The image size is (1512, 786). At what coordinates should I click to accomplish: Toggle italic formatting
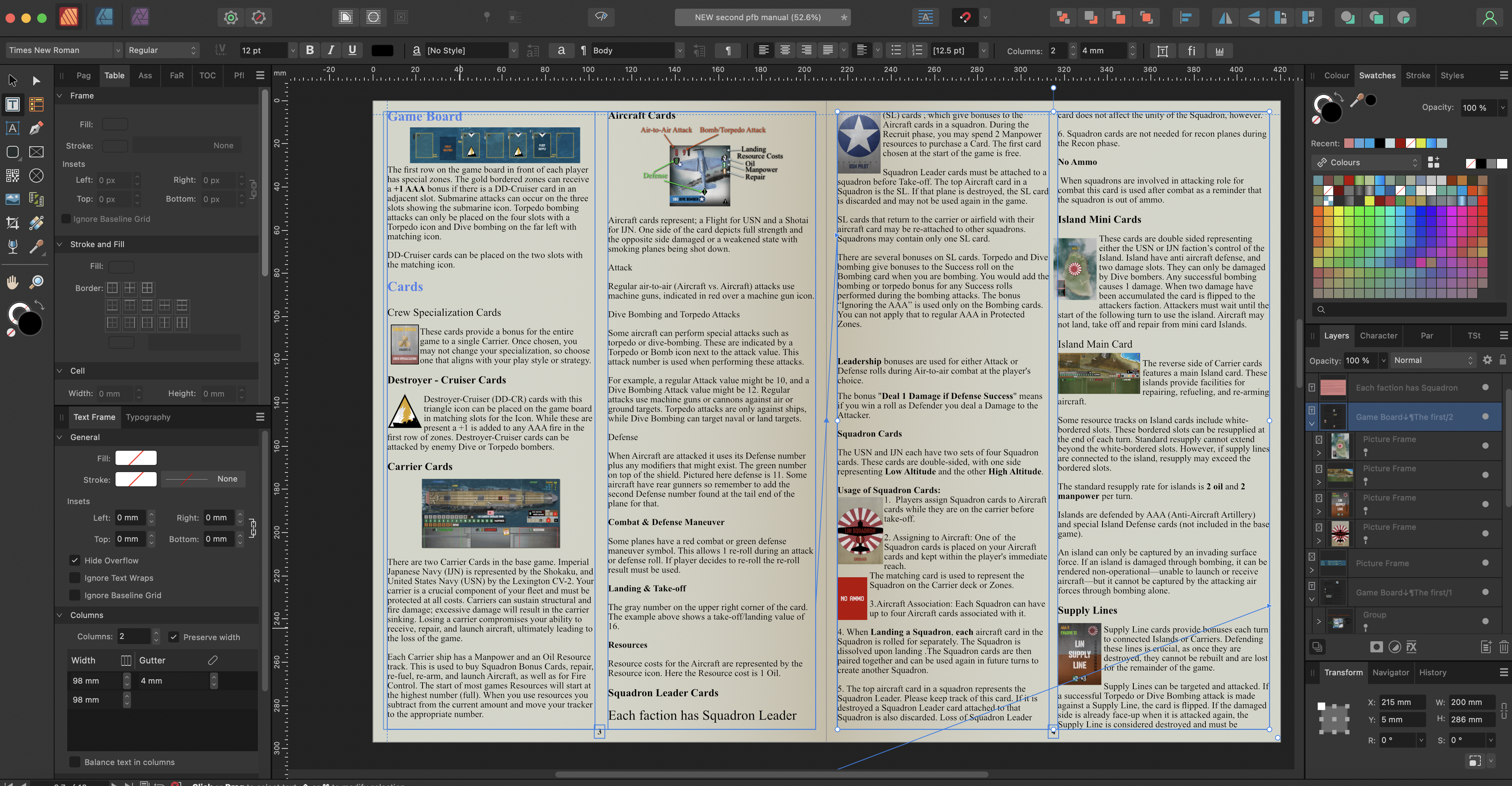pos(331,51)
